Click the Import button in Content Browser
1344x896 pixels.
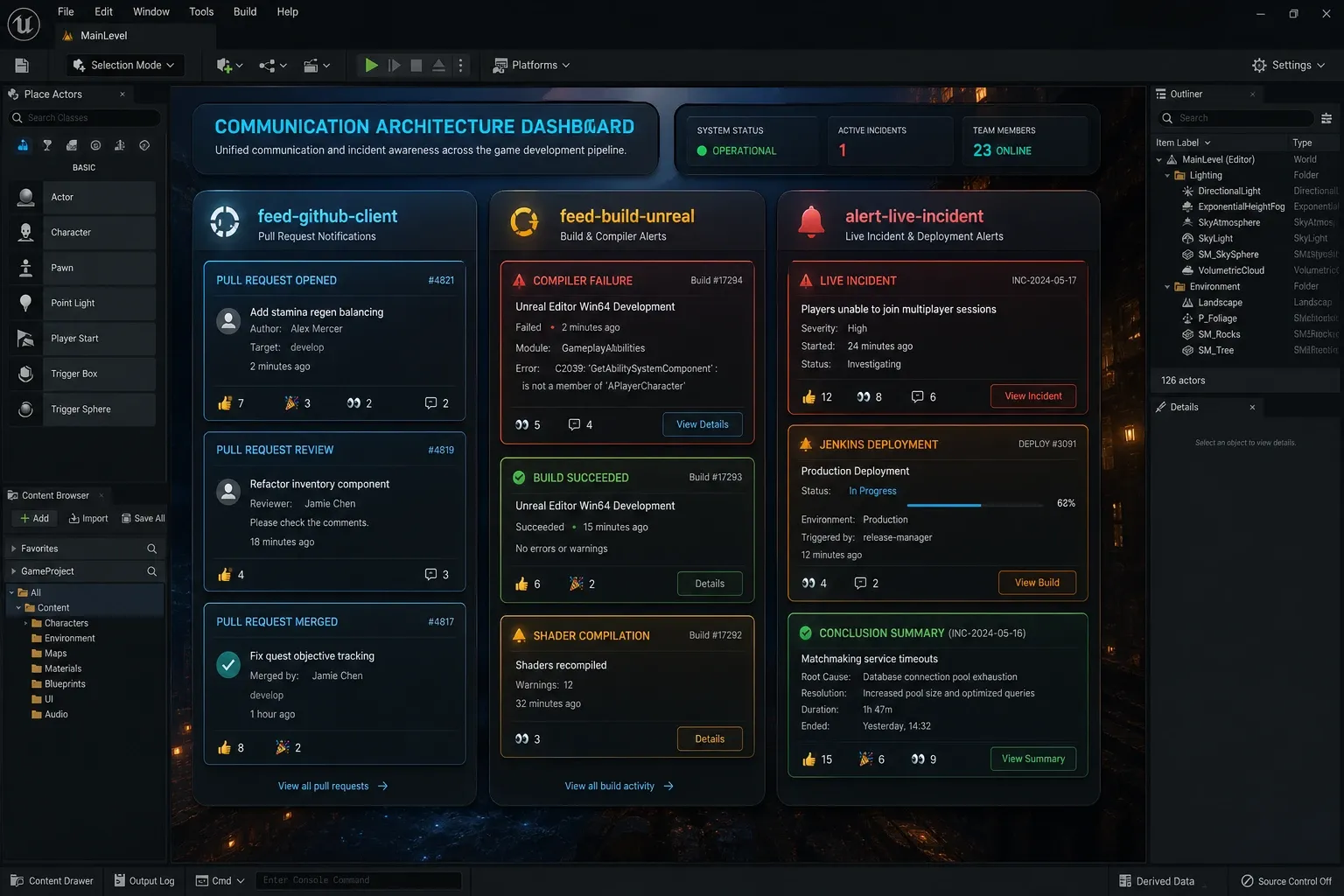coord(88,519)
